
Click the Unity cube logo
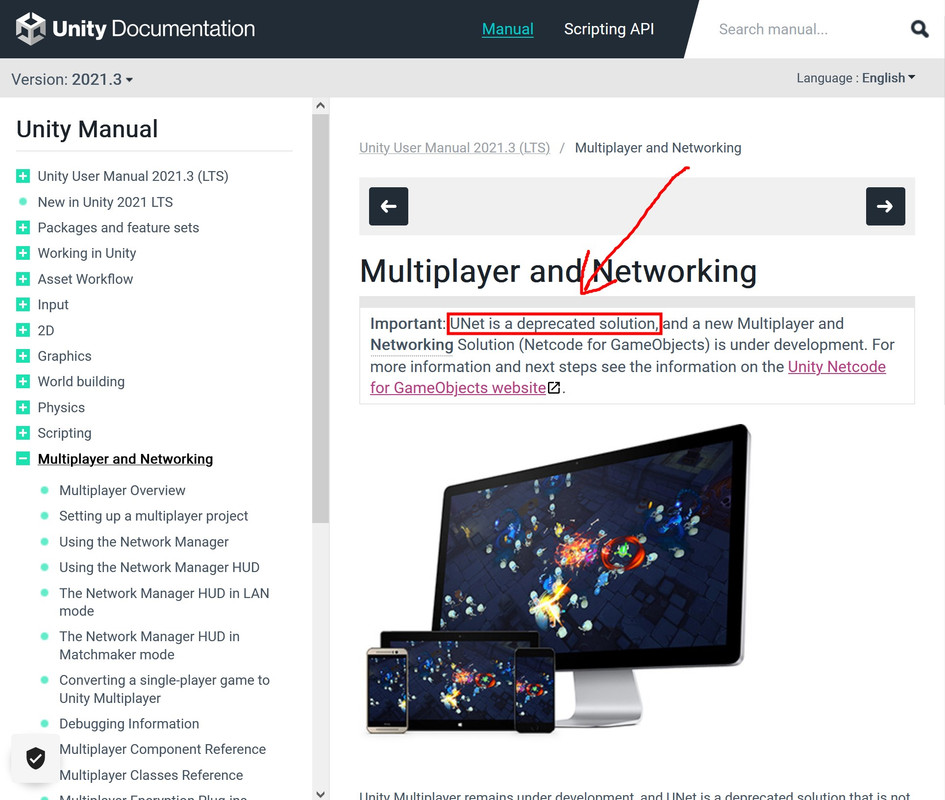click(30, 28)
